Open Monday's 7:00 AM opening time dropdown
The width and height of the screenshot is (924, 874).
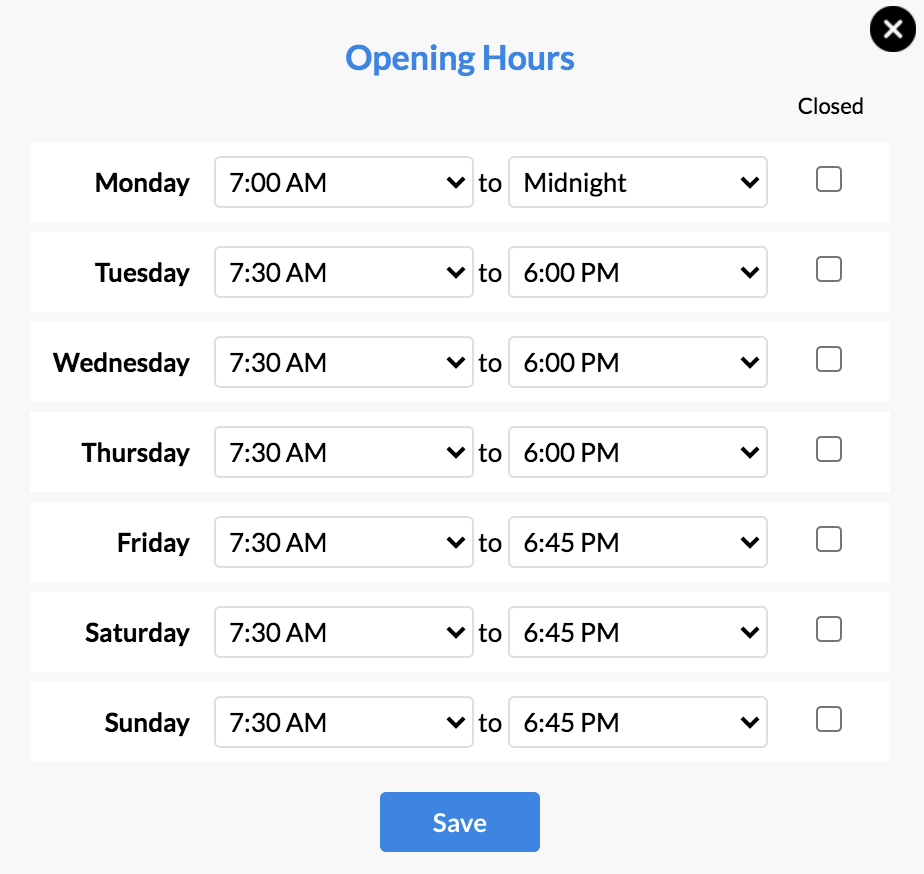[x=344, y=182]
